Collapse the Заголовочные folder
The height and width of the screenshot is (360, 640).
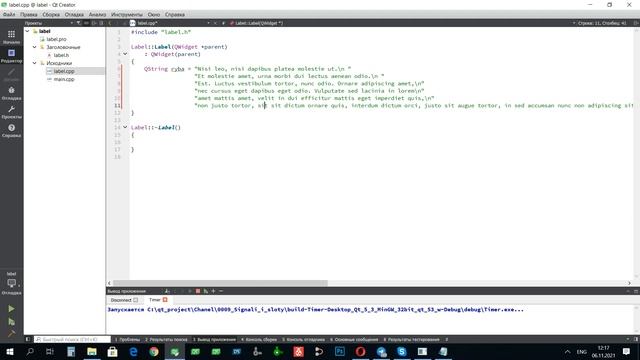point(35,47)
